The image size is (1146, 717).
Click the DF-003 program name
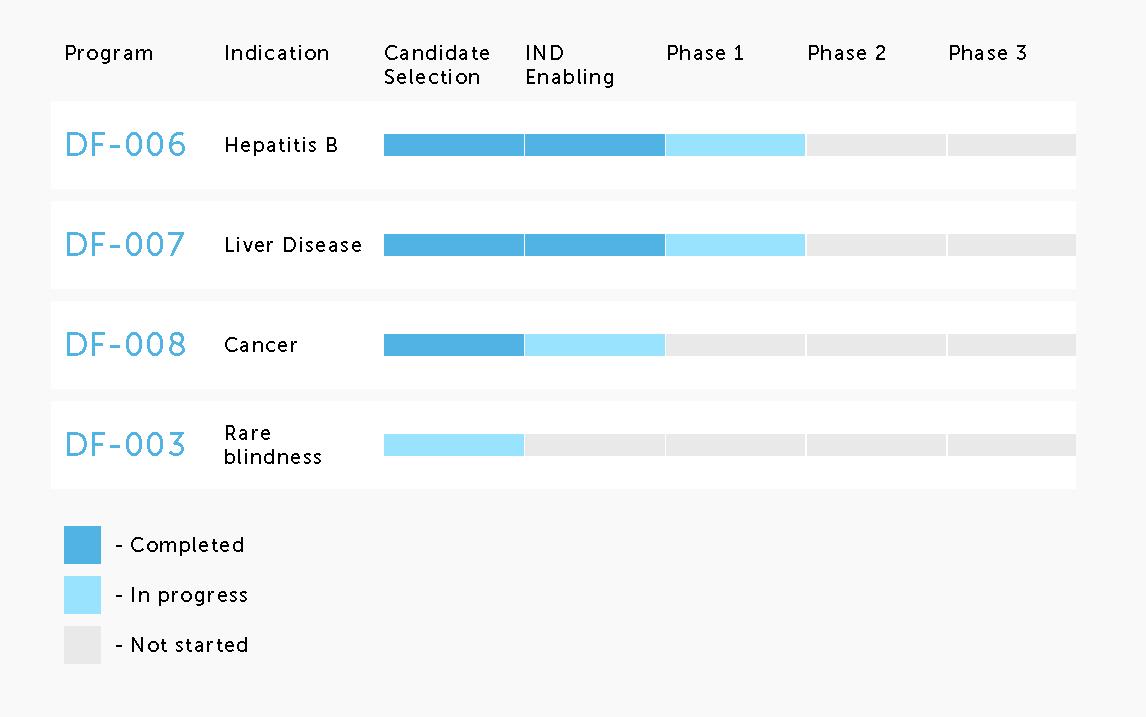(x=125, y=445)
